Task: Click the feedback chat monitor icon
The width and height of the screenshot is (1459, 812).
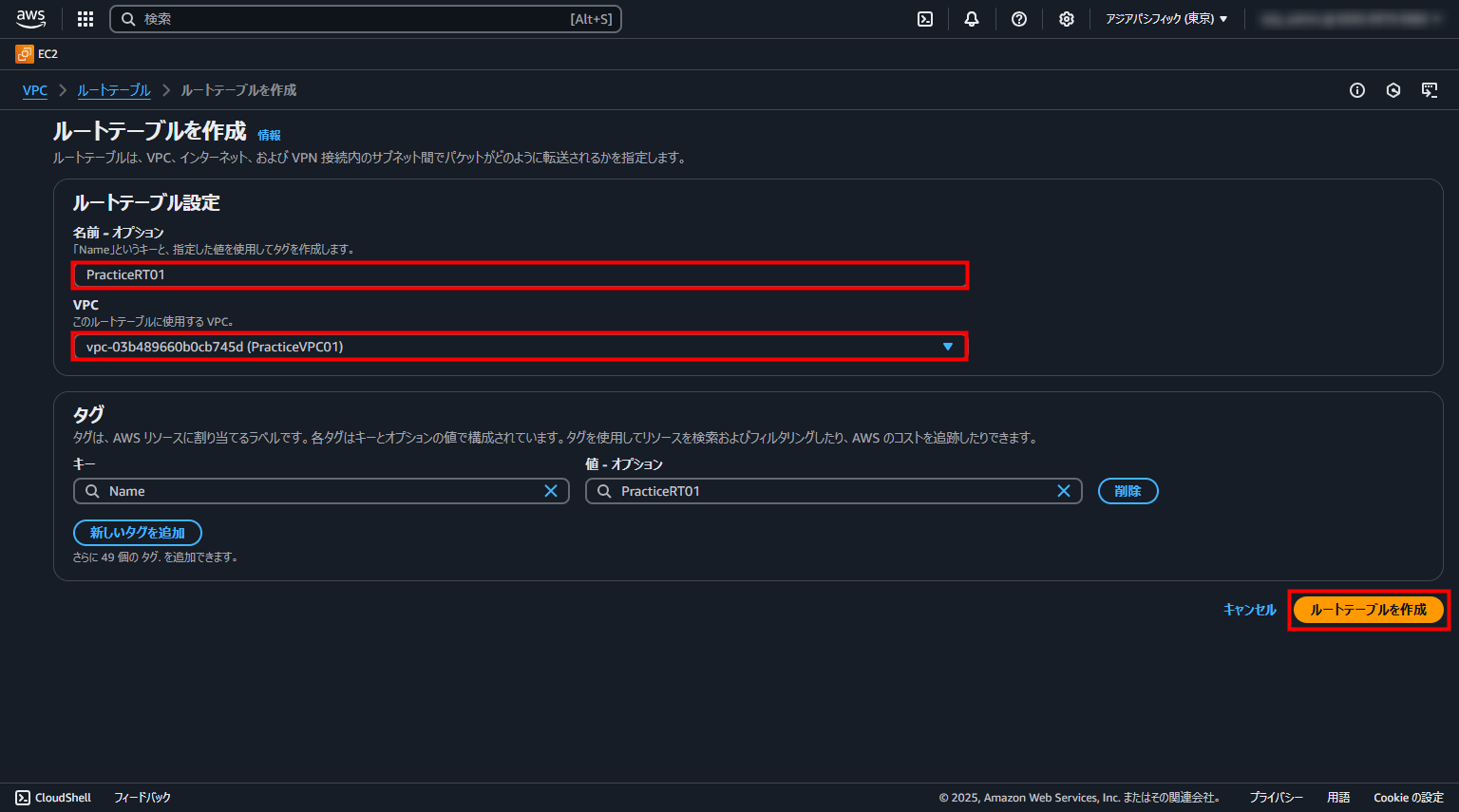Action: pos(1430,90)
